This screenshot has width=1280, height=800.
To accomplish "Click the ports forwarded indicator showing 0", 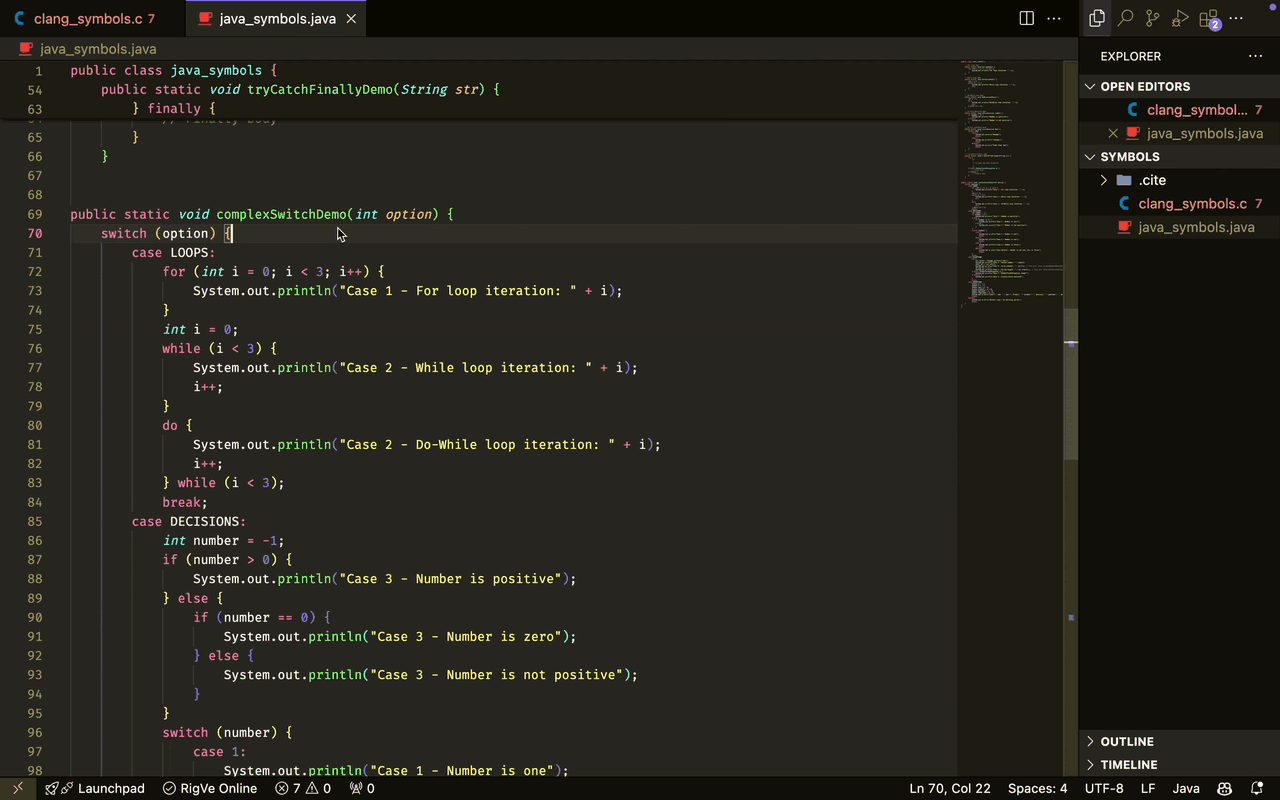I will click(362, 788).
